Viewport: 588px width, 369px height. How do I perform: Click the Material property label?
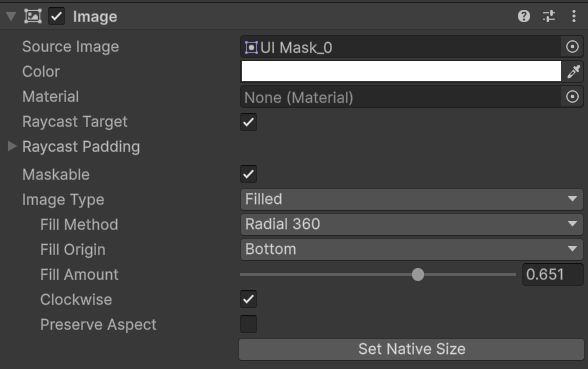(51, 97)
